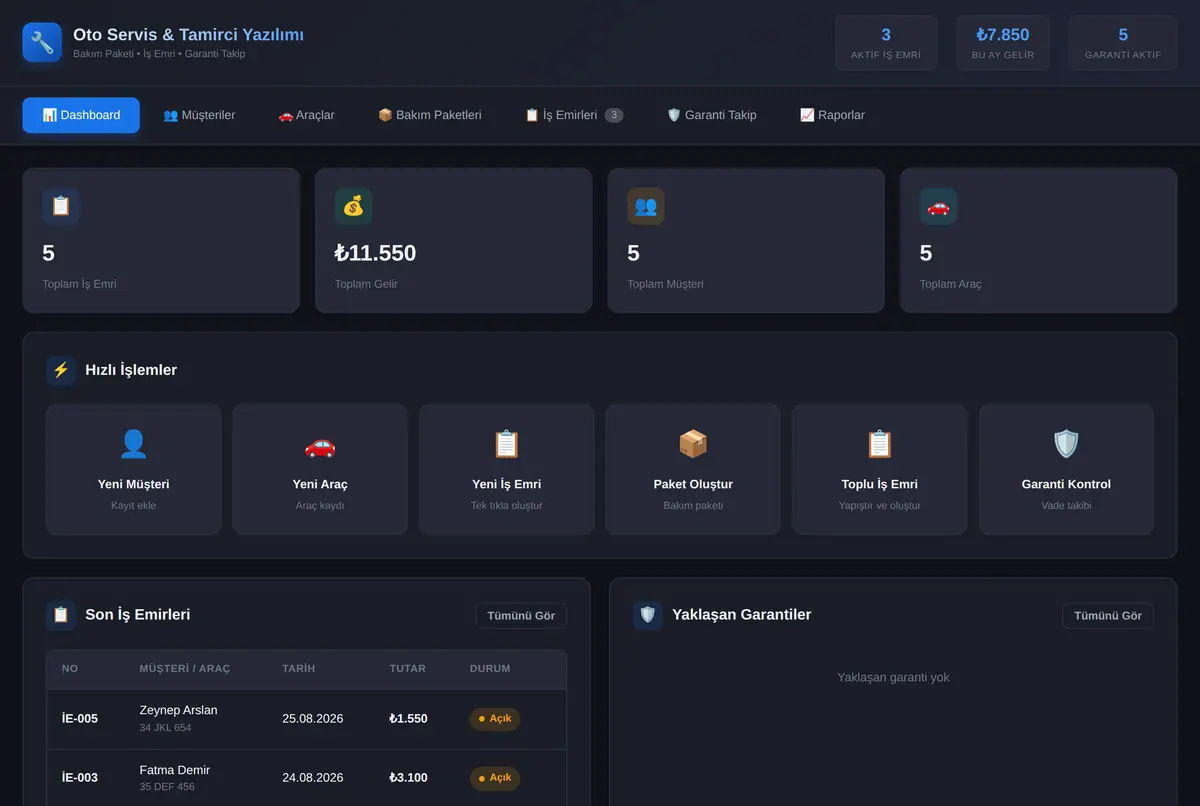Image resolution: width=1200 pixels, height=806 pixels.
Task: Click the Açık status badge for İE-003
Action: pyautogui.click(x=495, y=778)
